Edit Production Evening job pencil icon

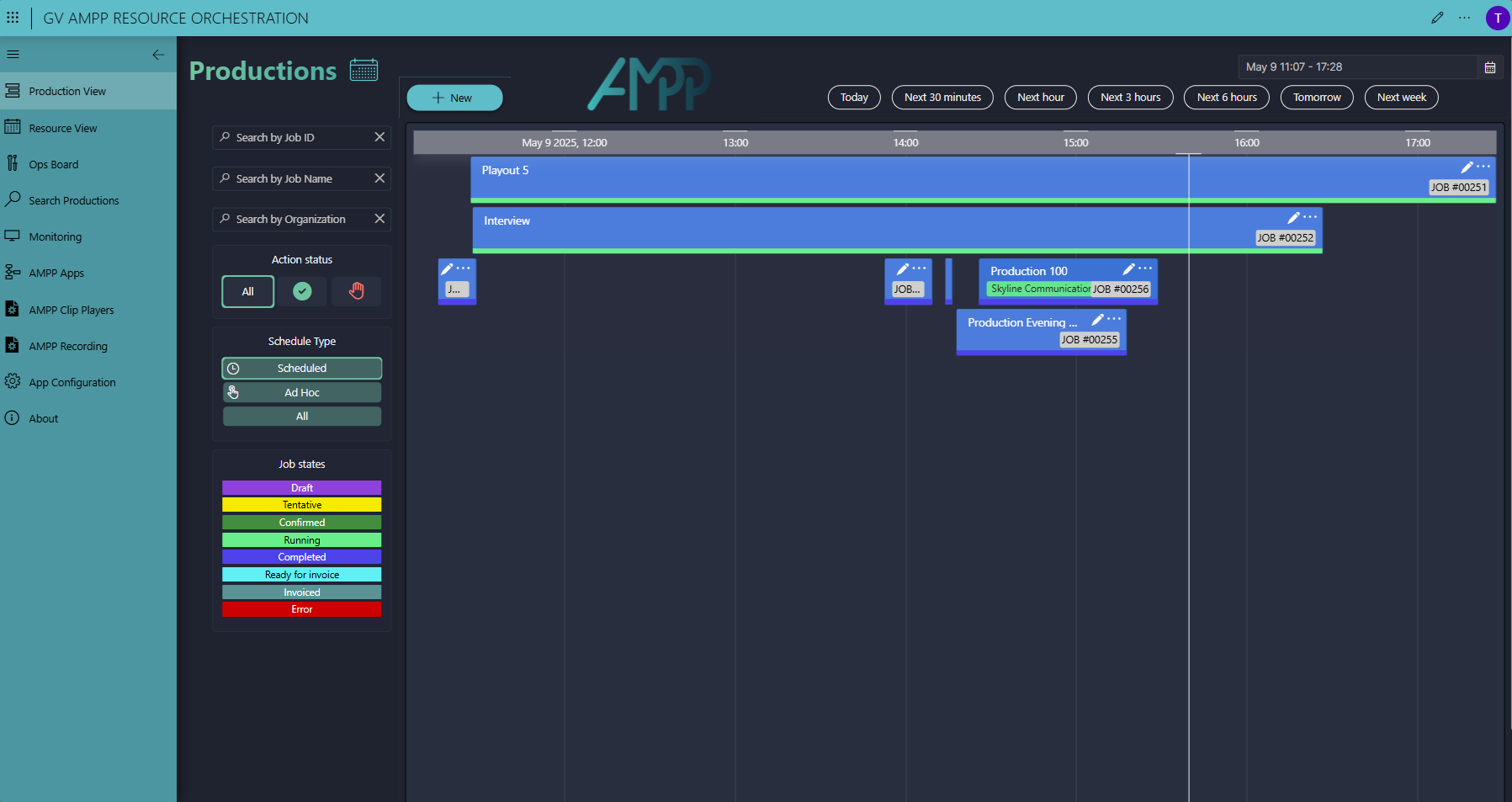pyautogui.click(x=1097, y=319)
